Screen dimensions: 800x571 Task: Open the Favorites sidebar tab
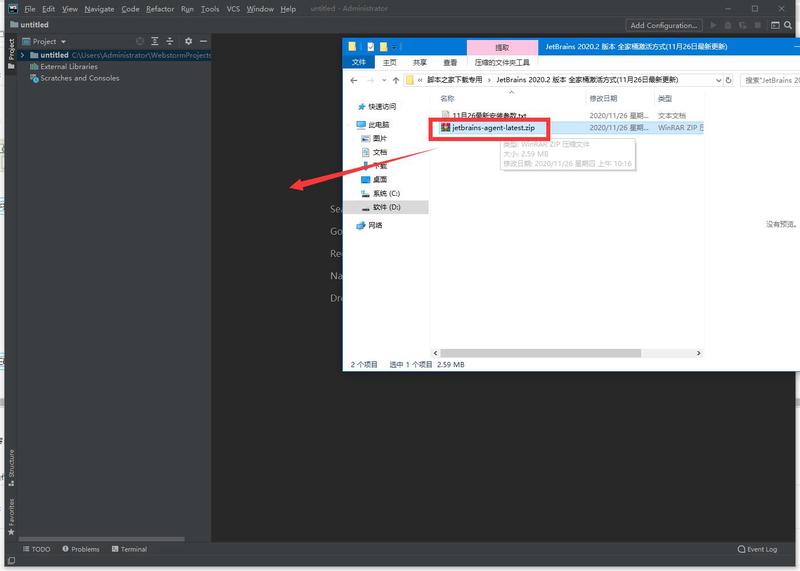11,516
